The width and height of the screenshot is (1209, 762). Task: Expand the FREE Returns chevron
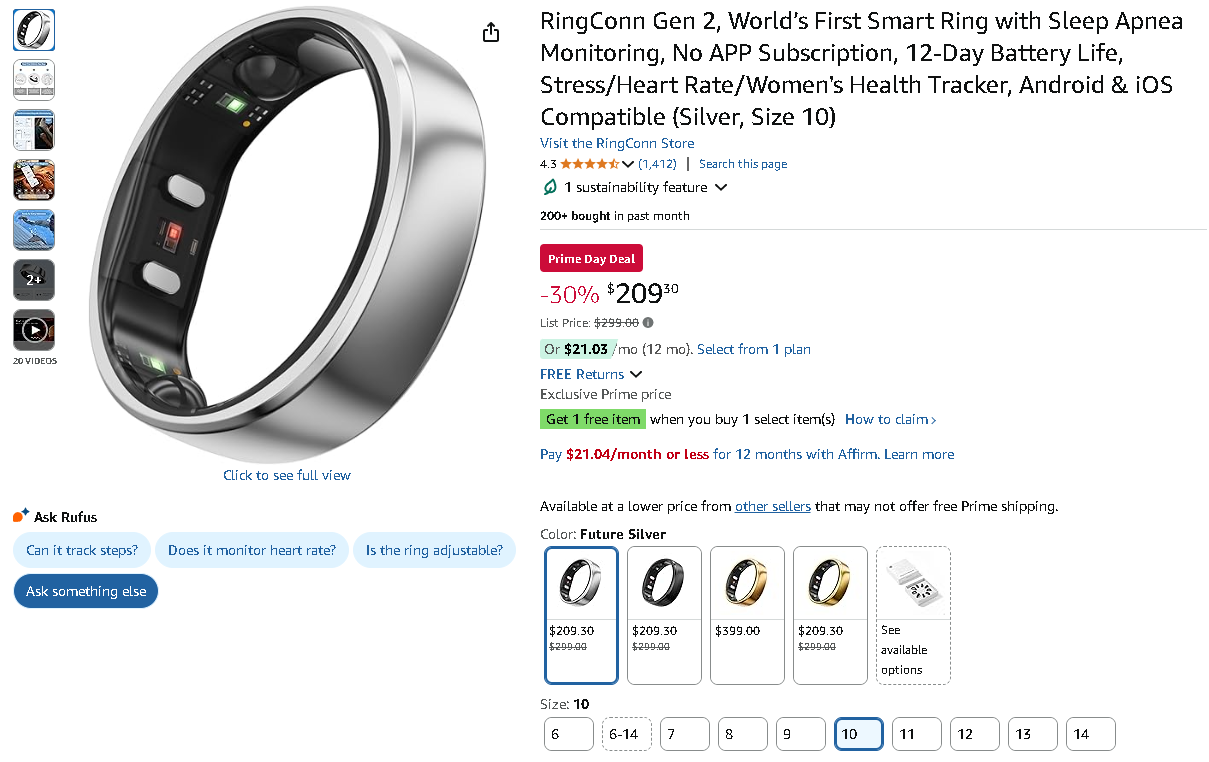(636, 374)
